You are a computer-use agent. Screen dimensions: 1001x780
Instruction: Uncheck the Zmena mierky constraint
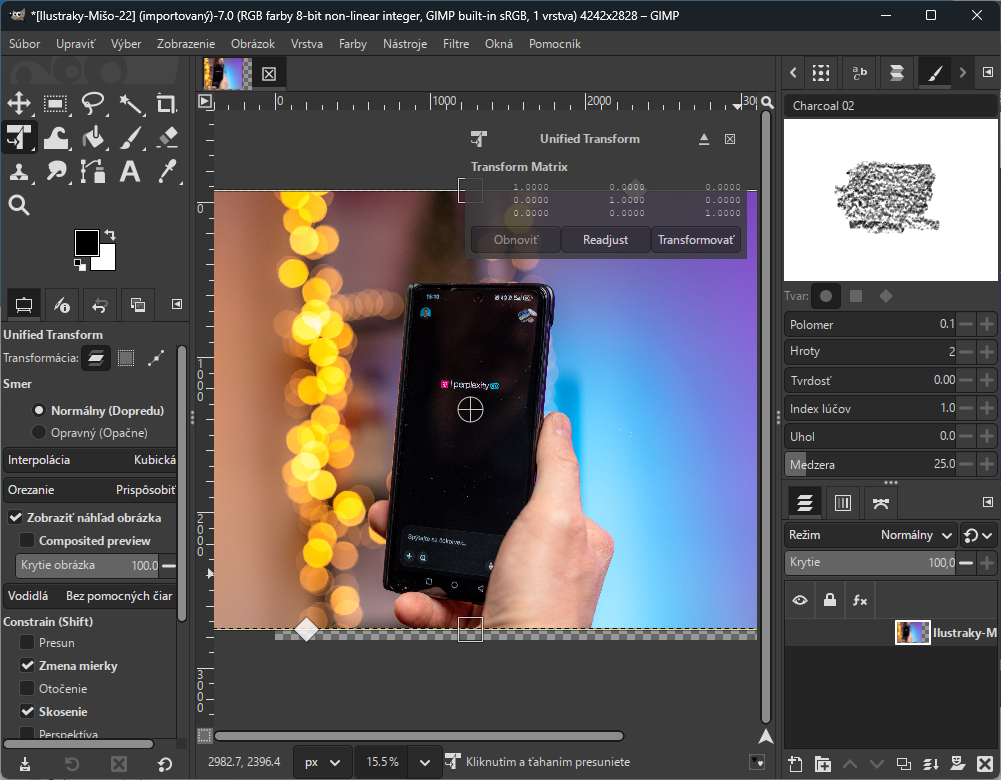[28, 666]
